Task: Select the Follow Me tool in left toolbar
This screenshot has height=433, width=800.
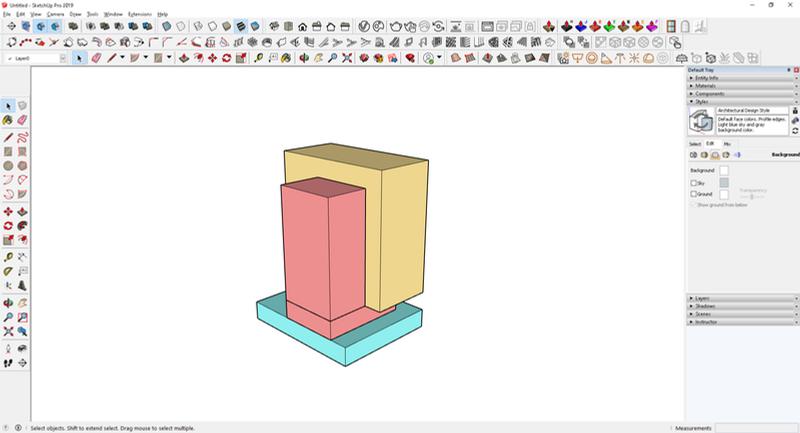Action: [22, 226]
